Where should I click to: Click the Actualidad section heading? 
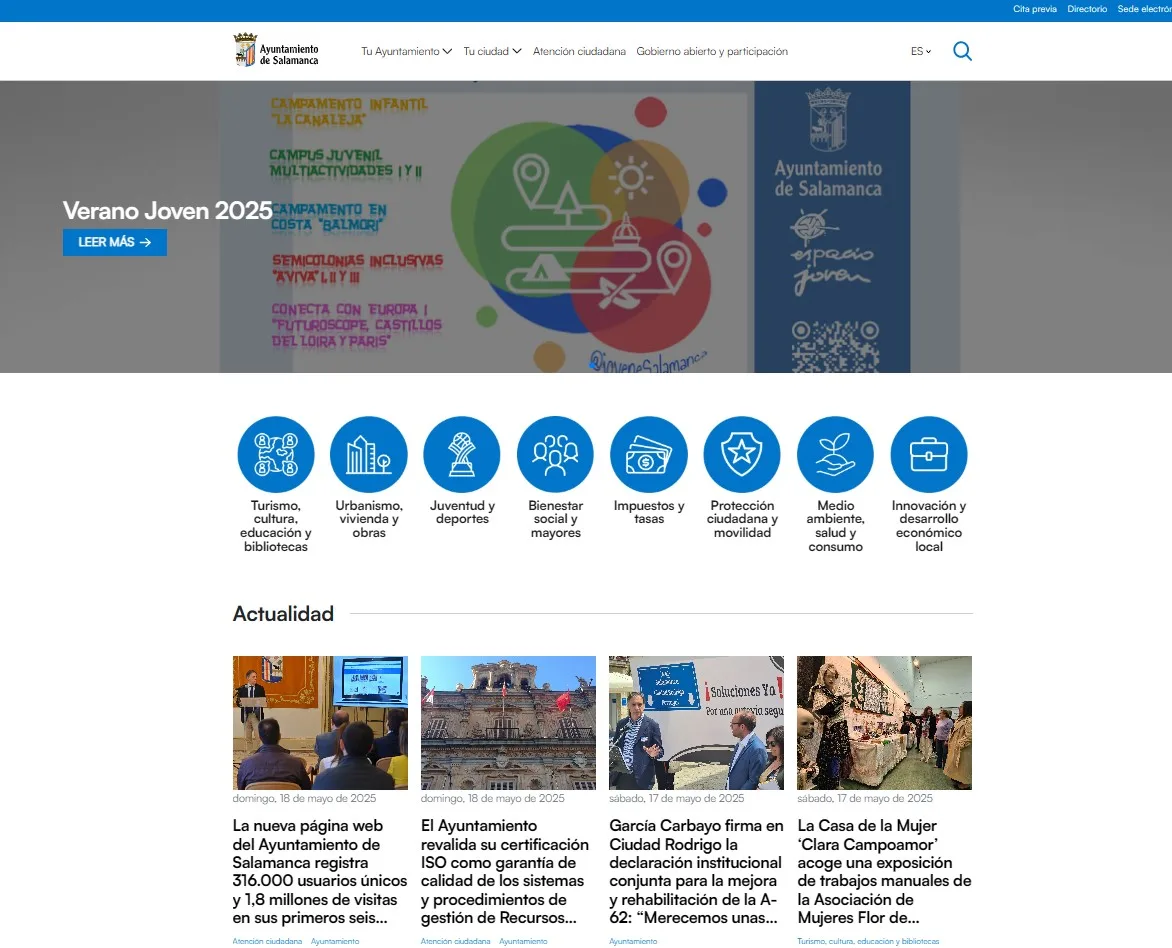point(283,614)
